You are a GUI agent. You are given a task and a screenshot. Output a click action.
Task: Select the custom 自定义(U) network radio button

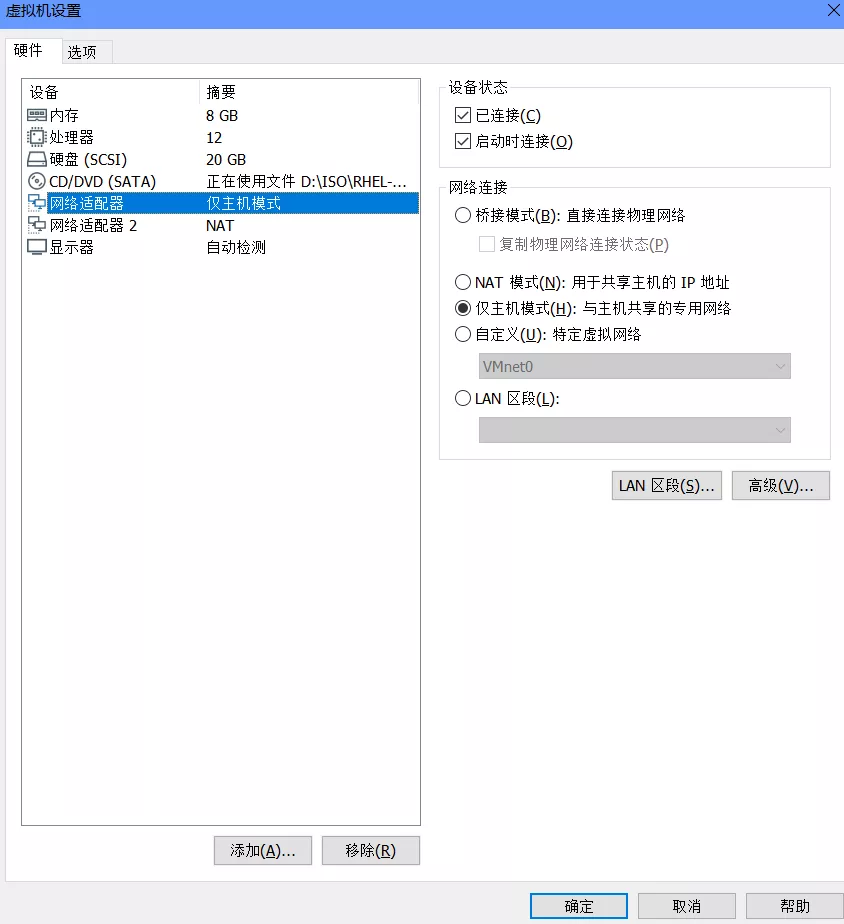tap(463, 334)
